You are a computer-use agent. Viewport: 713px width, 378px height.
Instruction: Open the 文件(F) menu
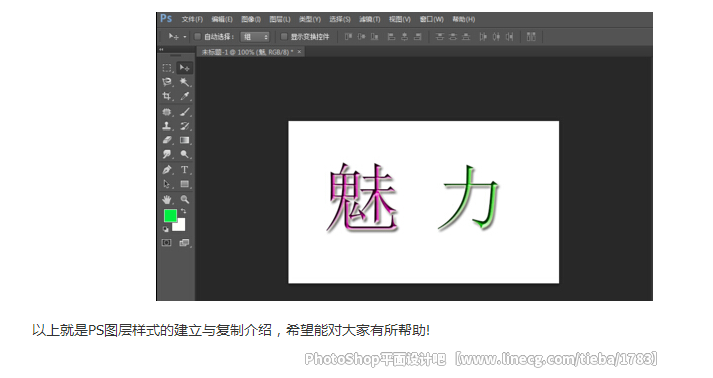(x=192, y=19)
